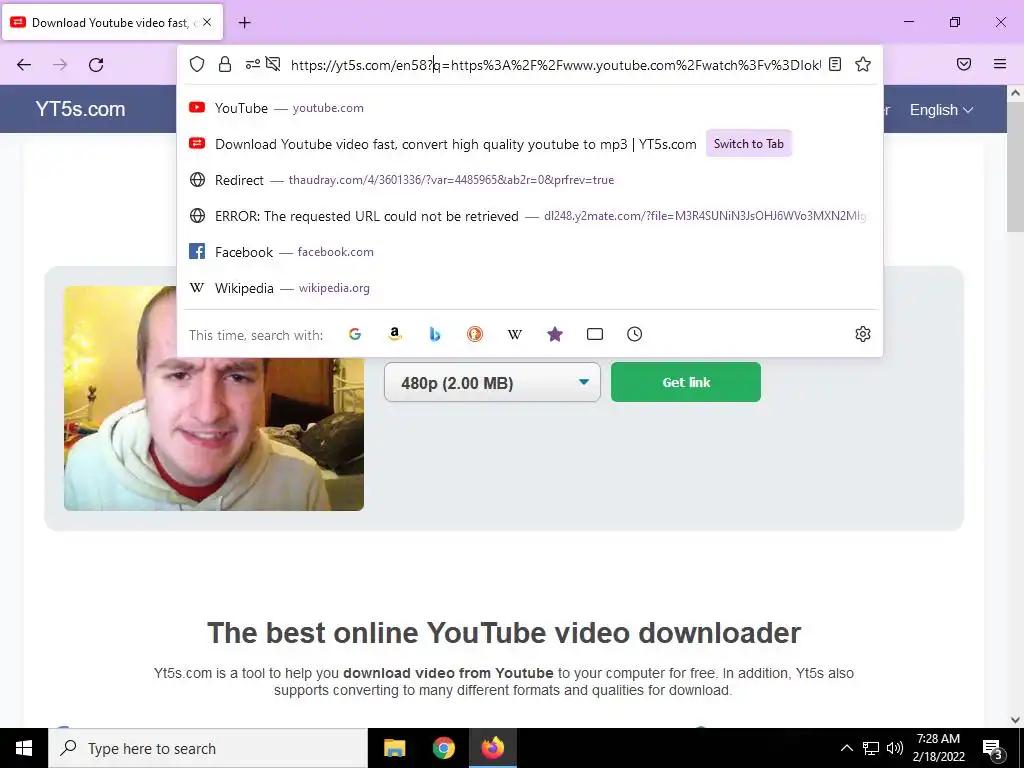The image size is (1024, 768).
Task: Click the taskbar search box
Action: [x=208, y=748]
